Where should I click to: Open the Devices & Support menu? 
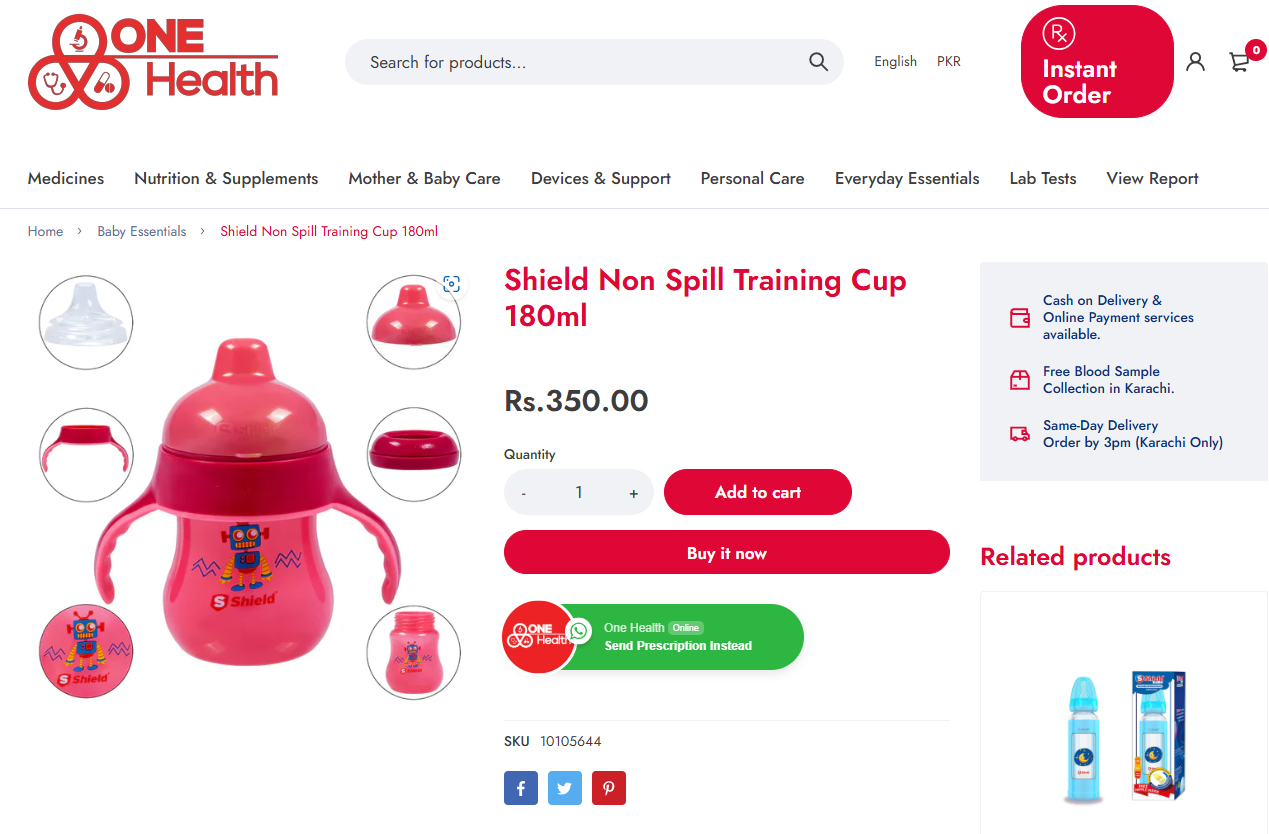601,178
